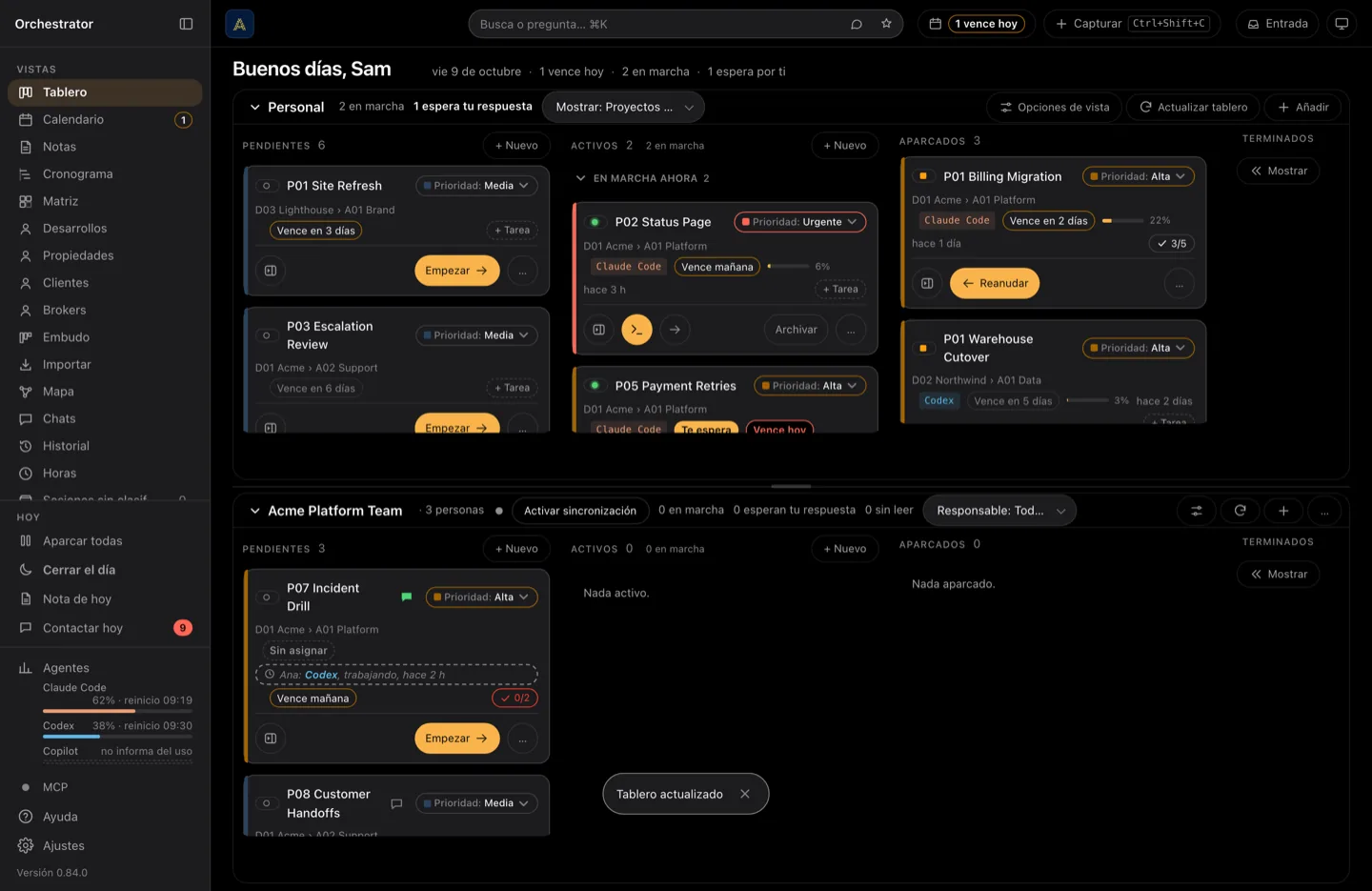Viewport: 1372px width, 891px height.
Task: Toggle status circle on P08 Customer Handoffs
Action: click(x=267, y=803)
